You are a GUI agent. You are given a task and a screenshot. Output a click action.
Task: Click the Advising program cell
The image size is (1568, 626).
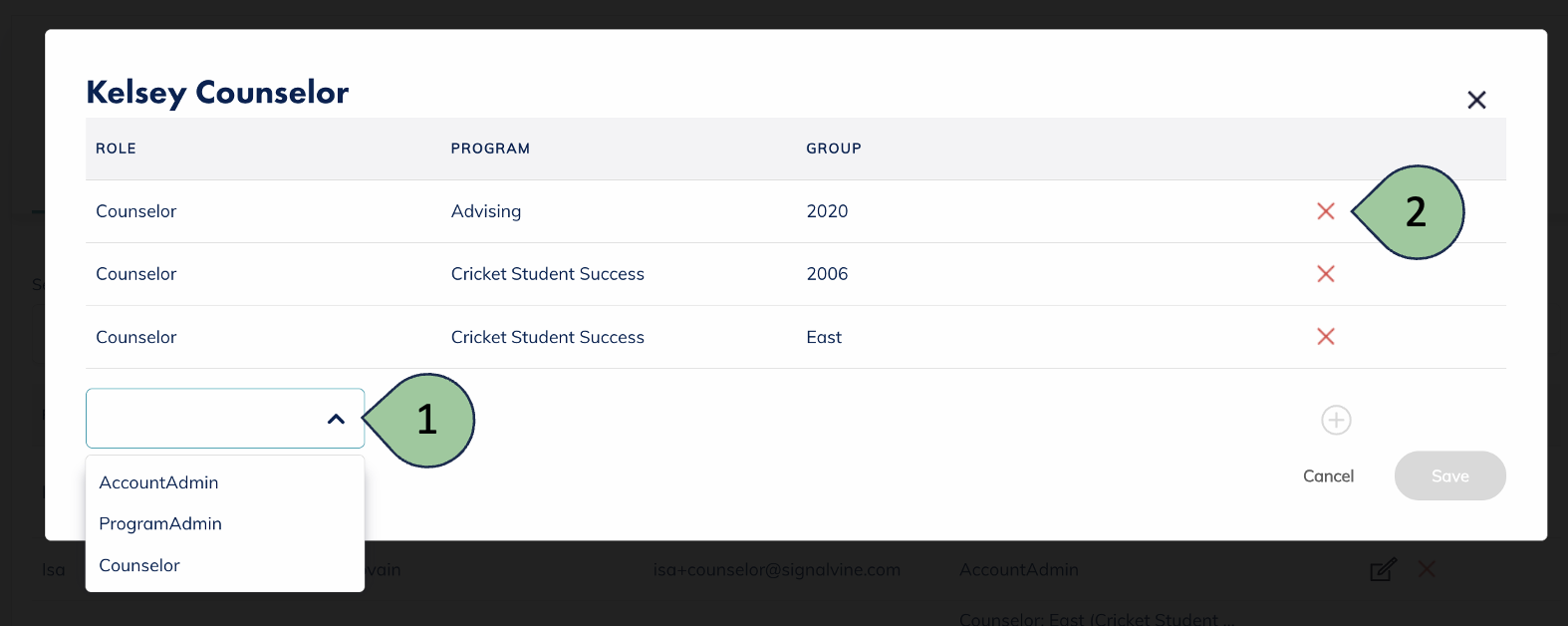486,211
